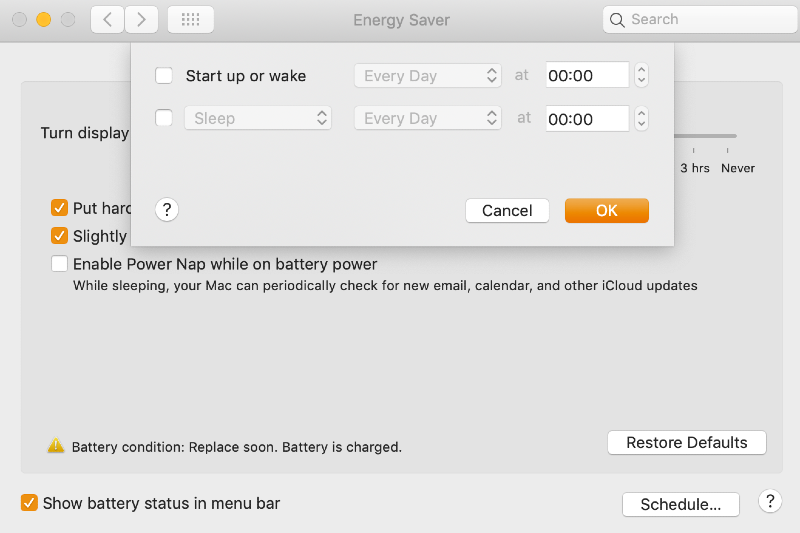Viewport: 800px width, 533px height.
Task: Open the Sleep action dropdown
Action: coord(258,118)
